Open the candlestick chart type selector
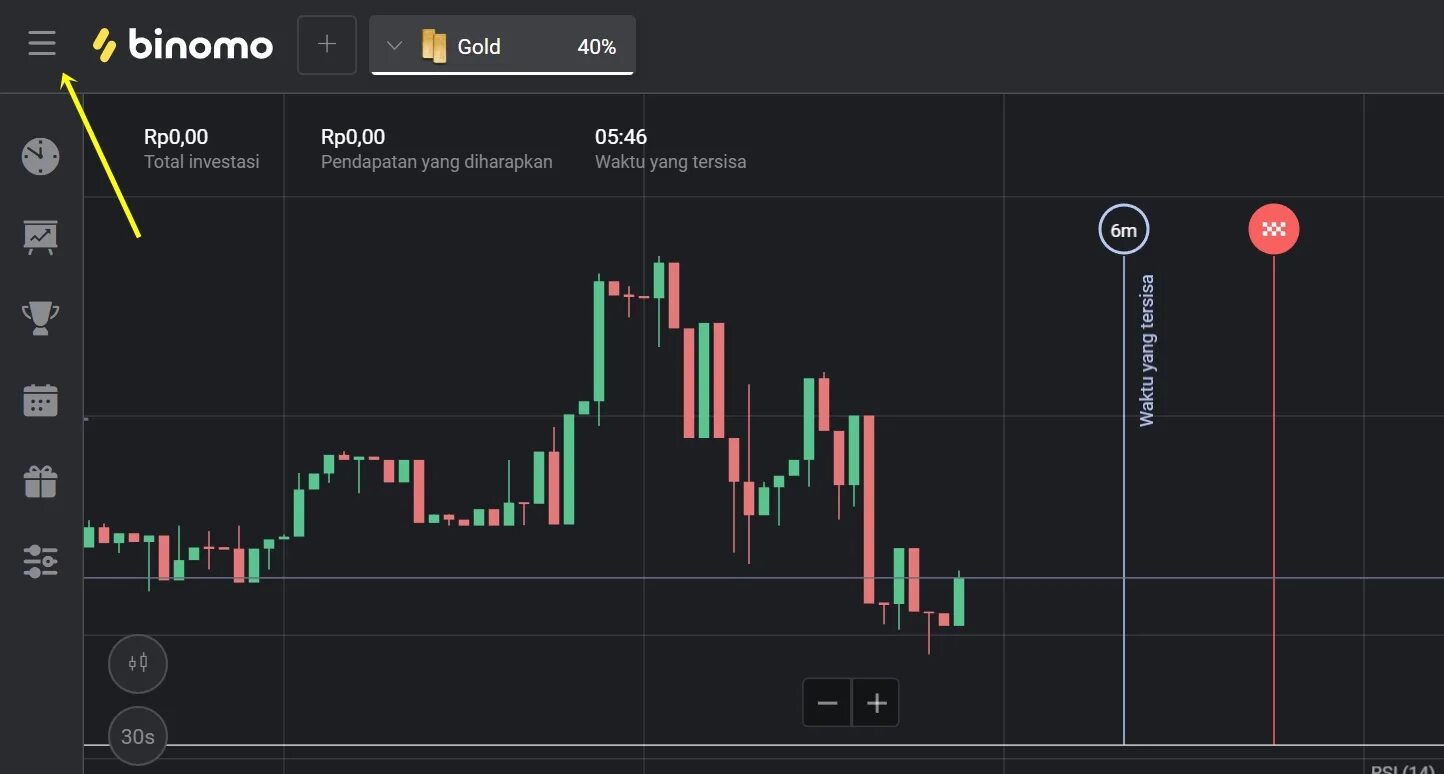 [138, 662]
